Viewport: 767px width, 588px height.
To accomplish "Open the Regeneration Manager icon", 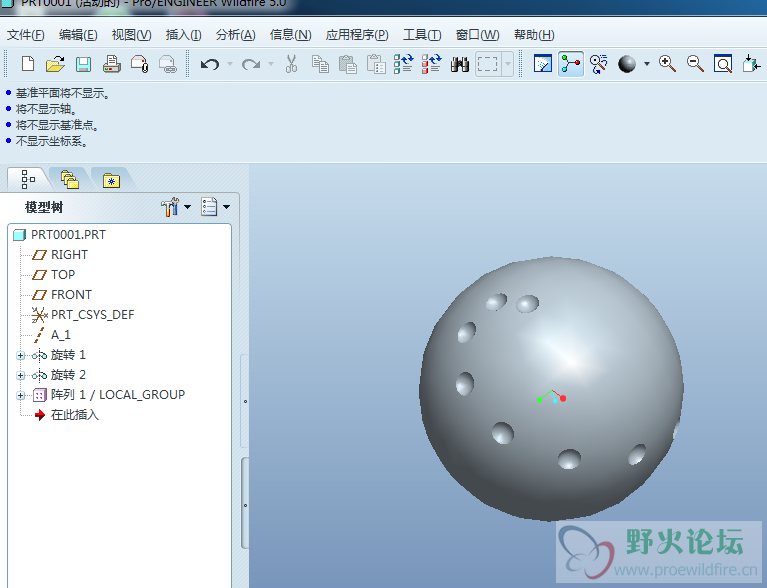I will pos(432,64).
